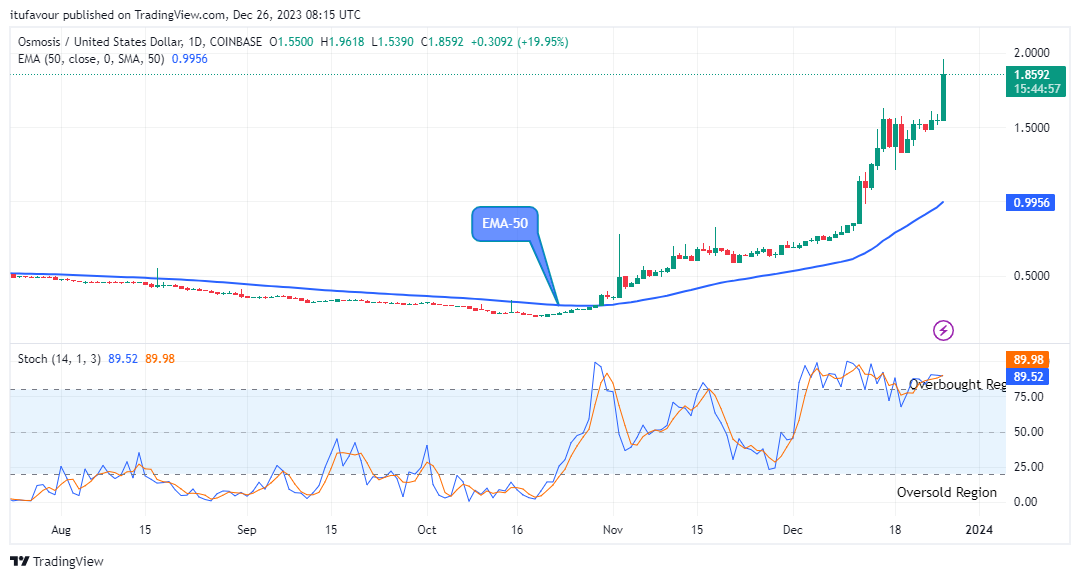
Task: Click the TradingView logo at bottom
Action: tap(57, 562)
